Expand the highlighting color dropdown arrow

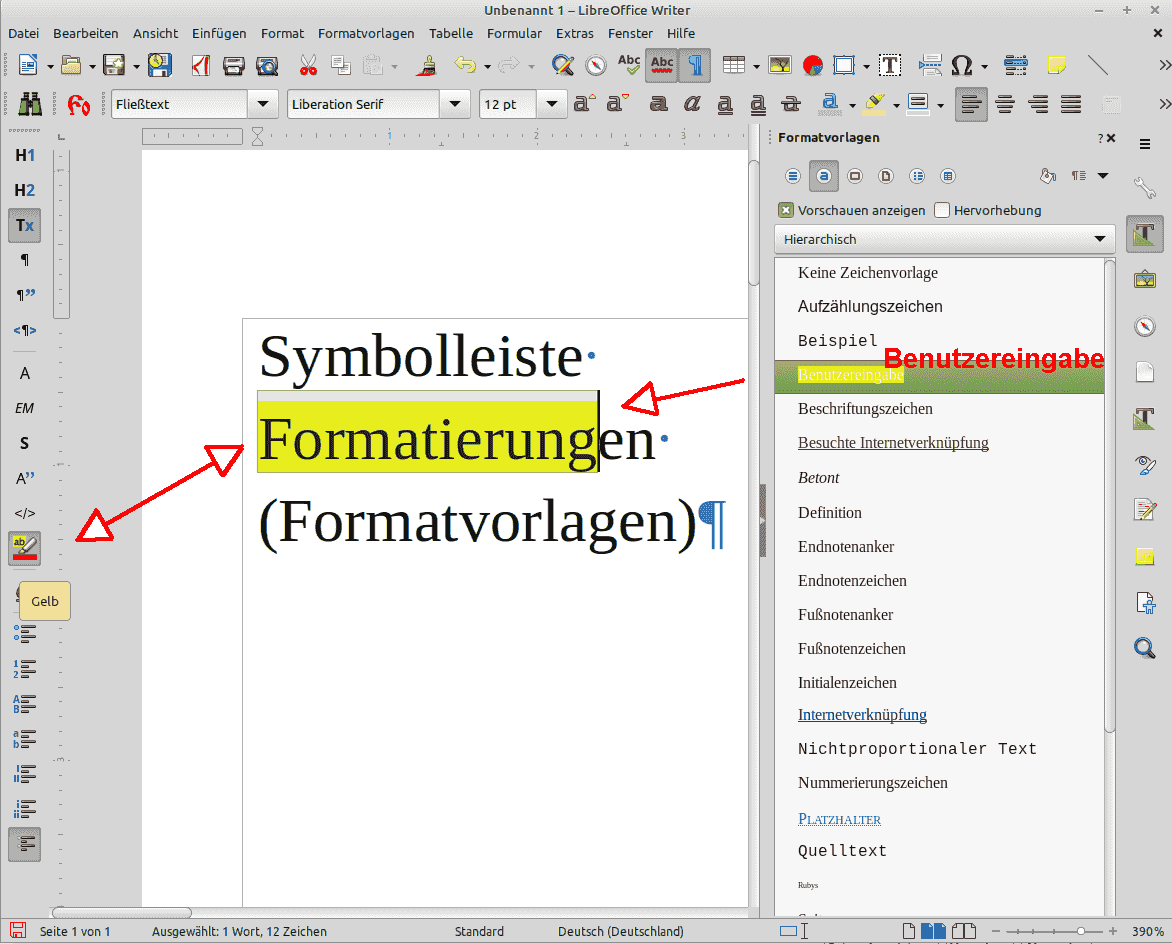[896, 105]
